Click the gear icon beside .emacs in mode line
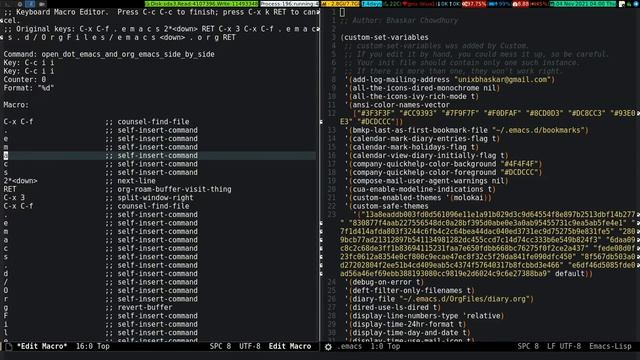This screenshot has width=640, height=360. [x=328, y=347]
